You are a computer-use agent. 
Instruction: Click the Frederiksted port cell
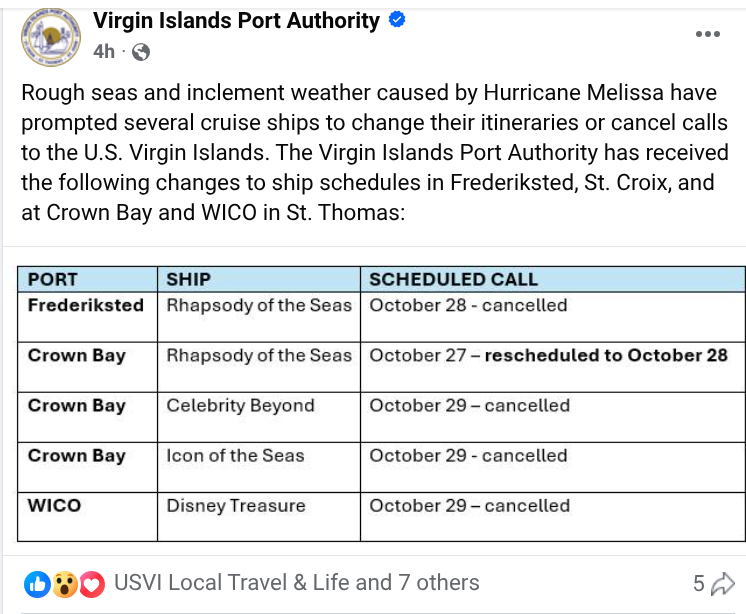tap(86, 305)
